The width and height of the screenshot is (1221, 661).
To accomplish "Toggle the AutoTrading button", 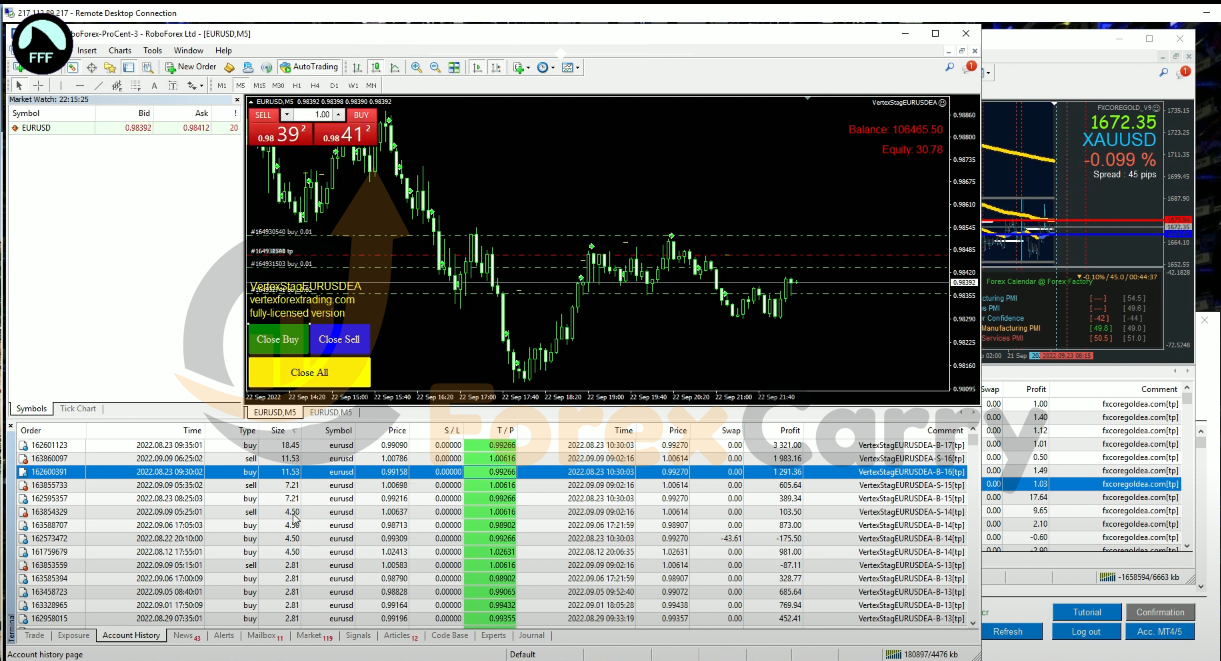I will (x=309, y=67).
